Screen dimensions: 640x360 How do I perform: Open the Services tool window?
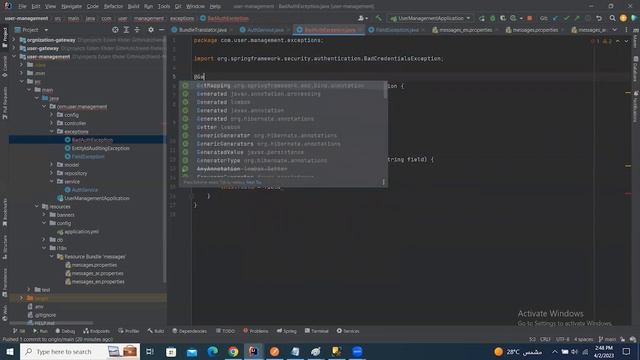pos(348,331)
